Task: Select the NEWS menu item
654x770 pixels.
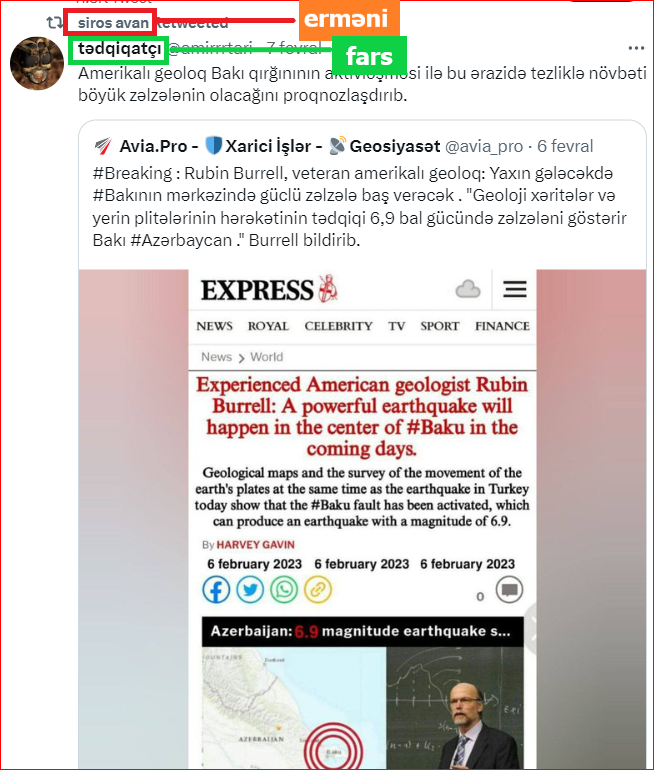Action: click(215, 326)
